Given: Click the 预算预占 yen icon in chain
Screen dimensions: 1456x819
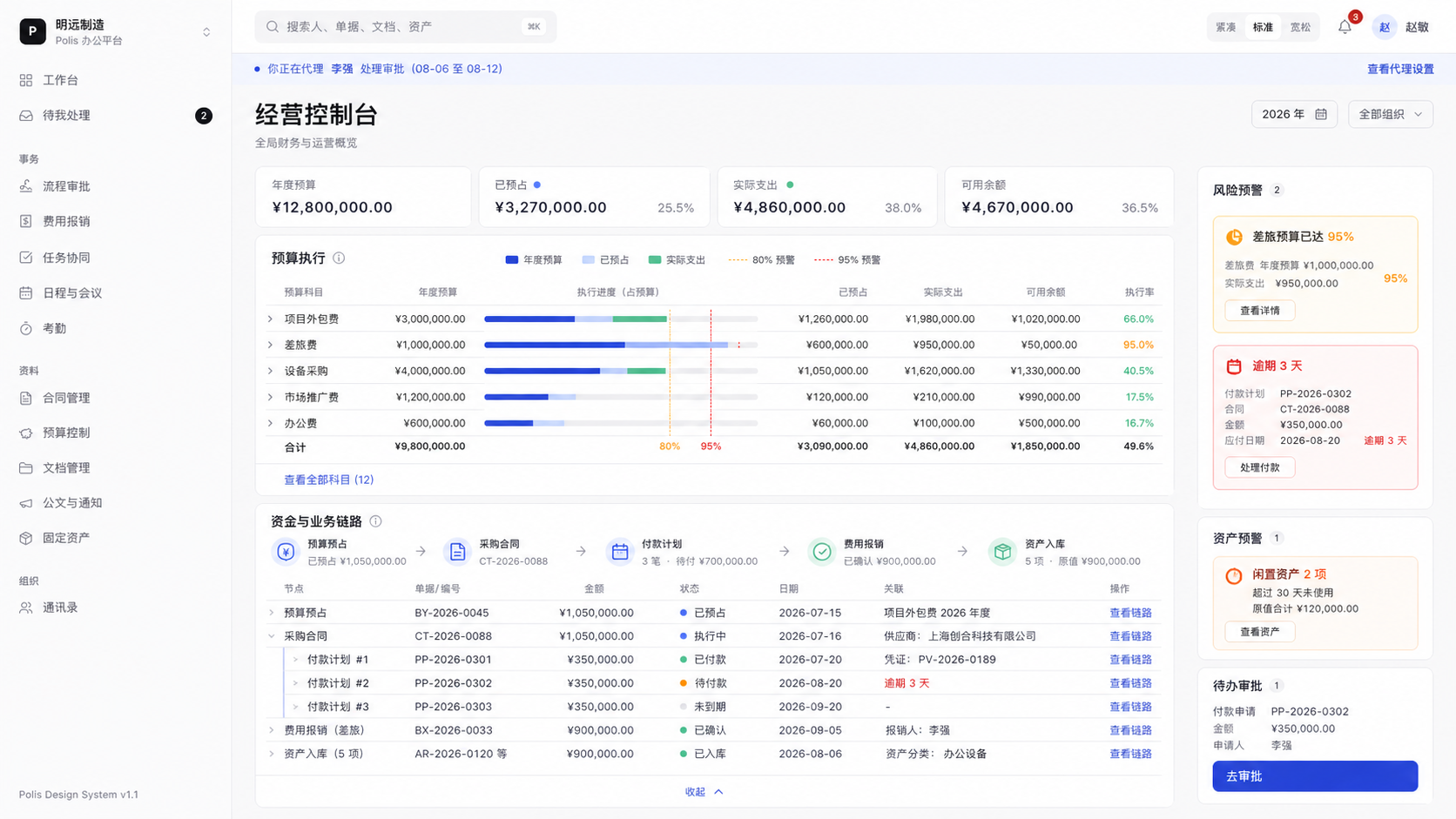Looking at the screenshot, I should click(286, 552).
